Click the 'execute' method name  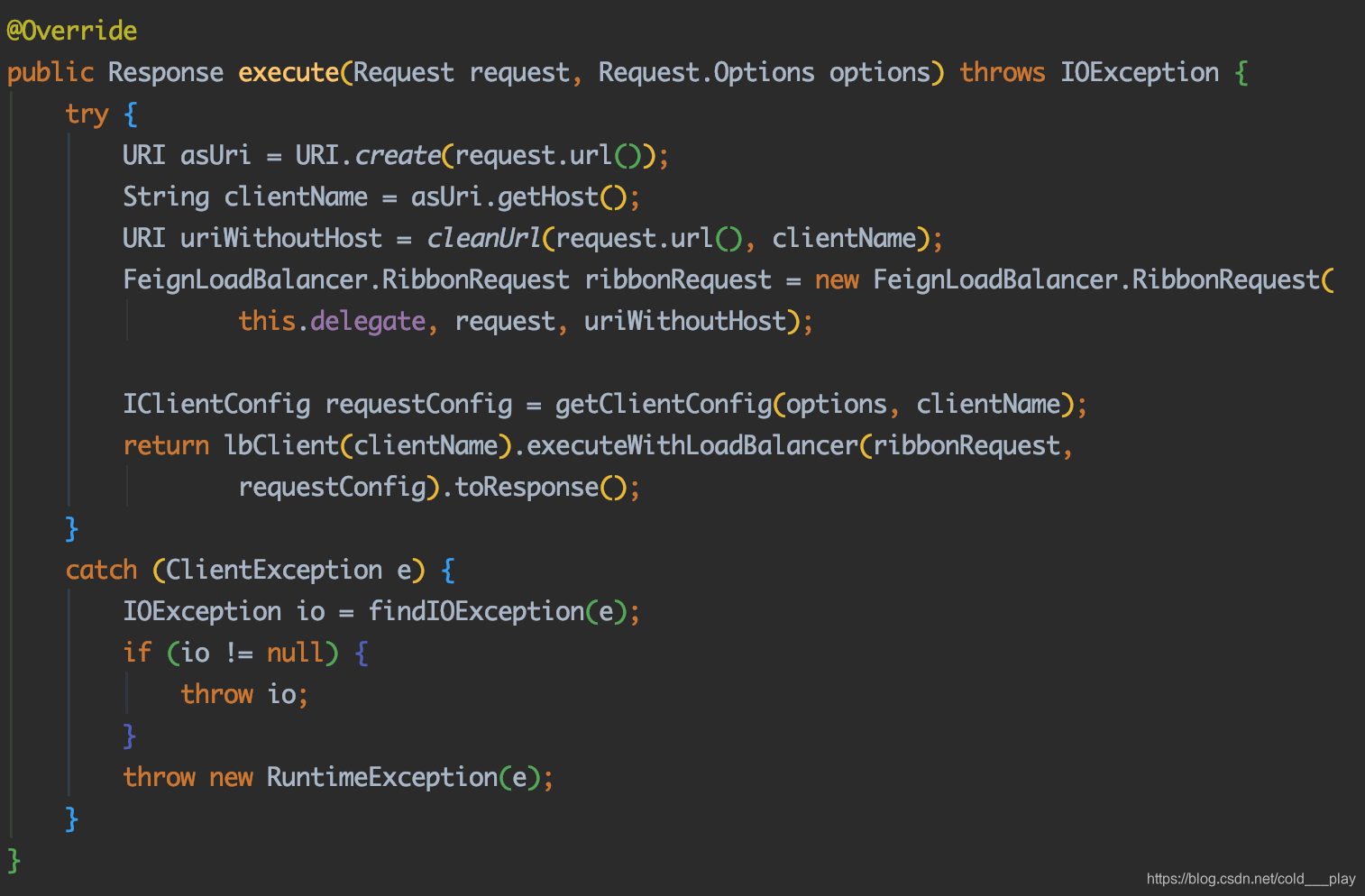pyautogui.click(x=289, y=73)
